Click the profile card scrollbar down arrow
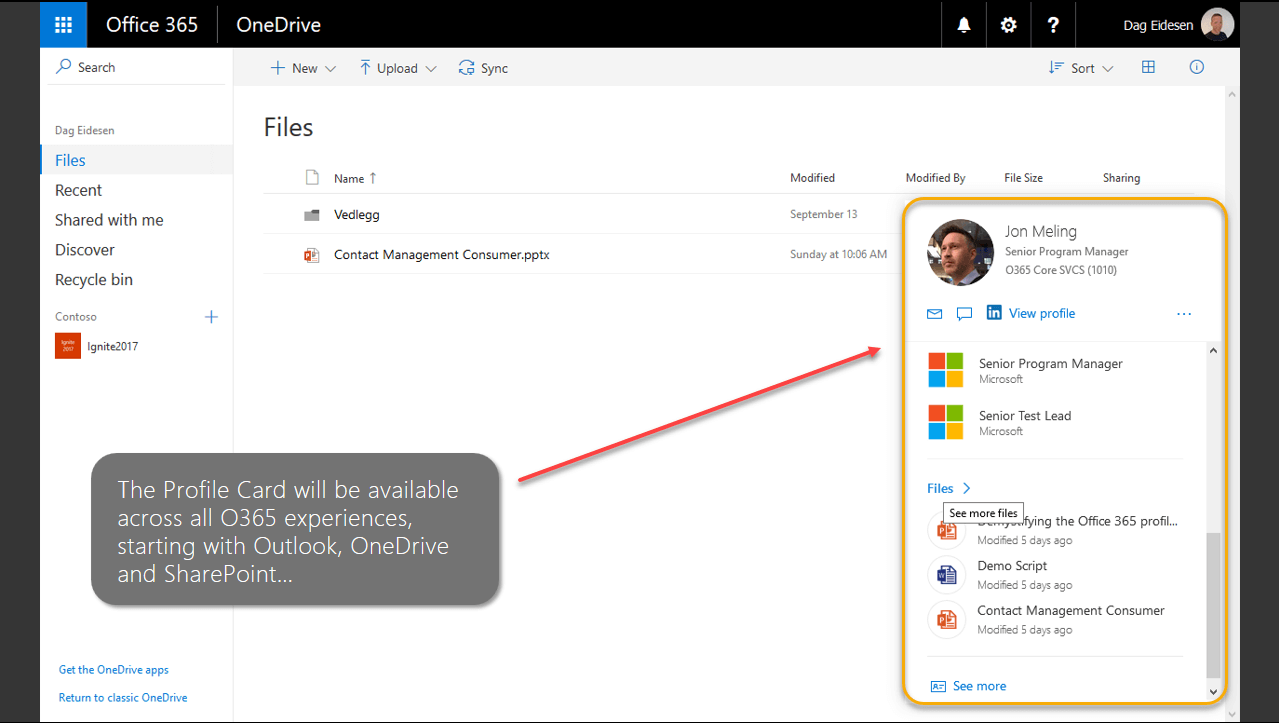1279x723 pixels. point(1214,691)
